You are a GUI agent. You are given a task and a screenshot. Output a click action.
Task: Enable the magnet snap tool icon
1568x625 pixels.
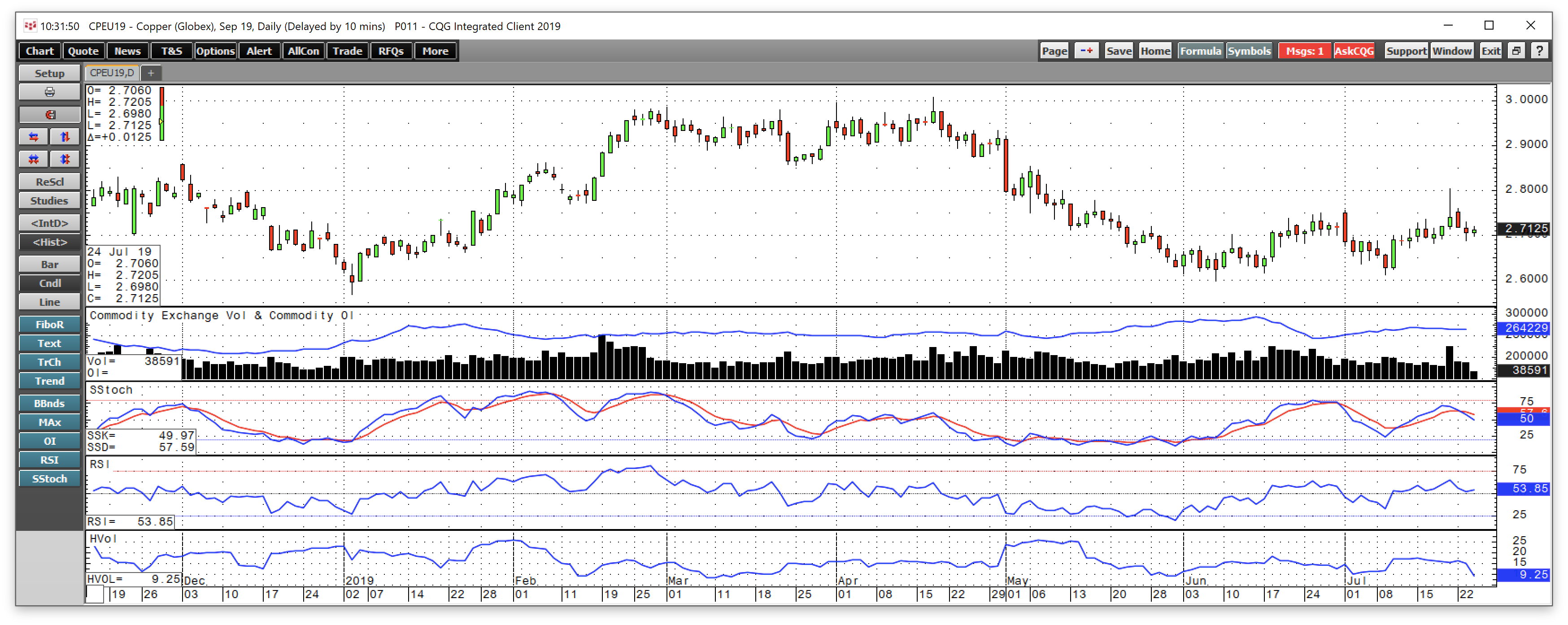pos(50,114)
